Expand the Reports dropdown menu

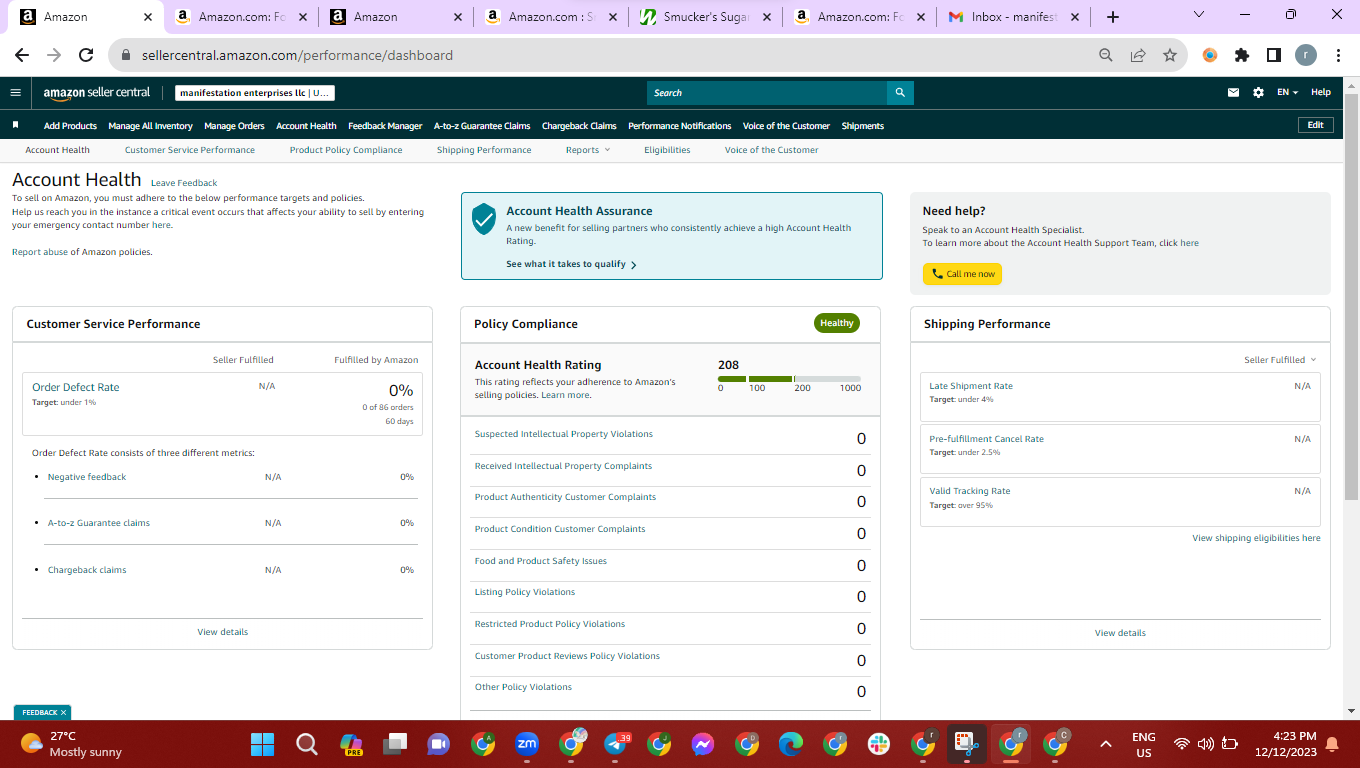coord(587,150)
